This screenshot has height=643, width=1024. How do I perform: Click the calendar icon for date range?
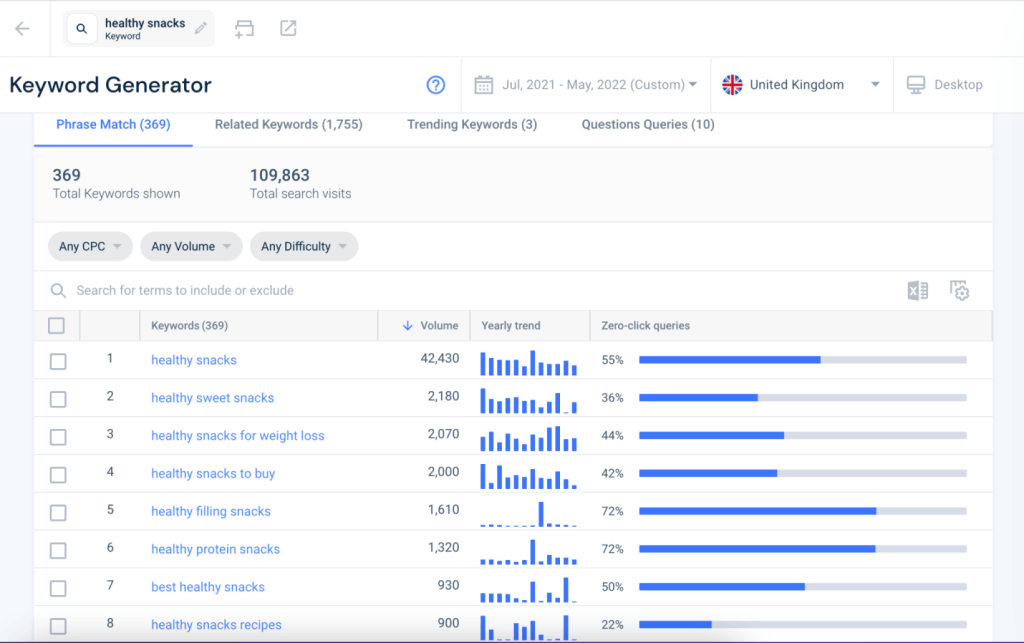pos(483,85)
